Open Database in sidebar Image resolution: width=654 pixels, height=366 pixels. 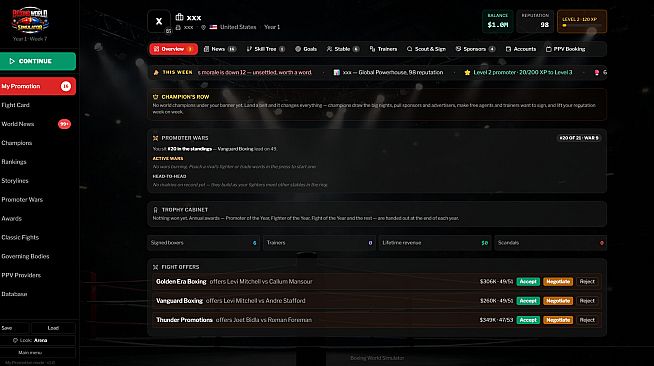point(14,294)
